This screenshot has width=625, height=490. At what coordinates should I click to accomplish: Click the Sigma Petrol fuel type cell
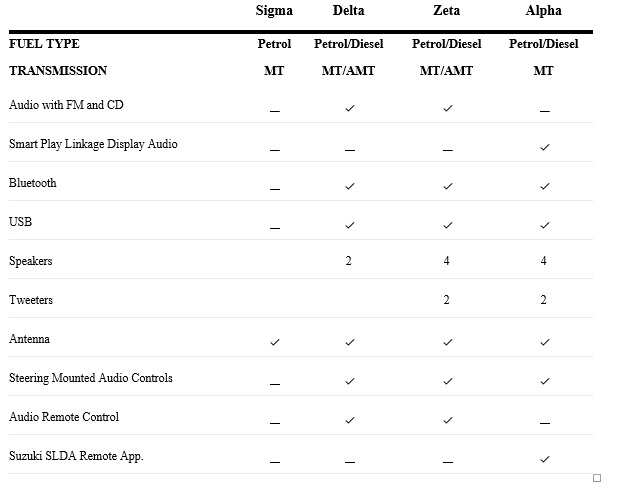(274, 44)
